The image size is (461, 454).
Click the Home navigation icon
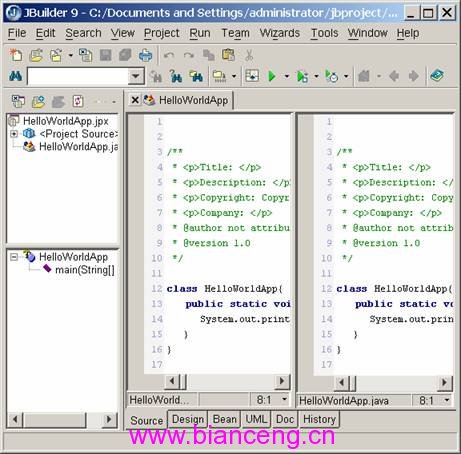(x=364, y=76)
